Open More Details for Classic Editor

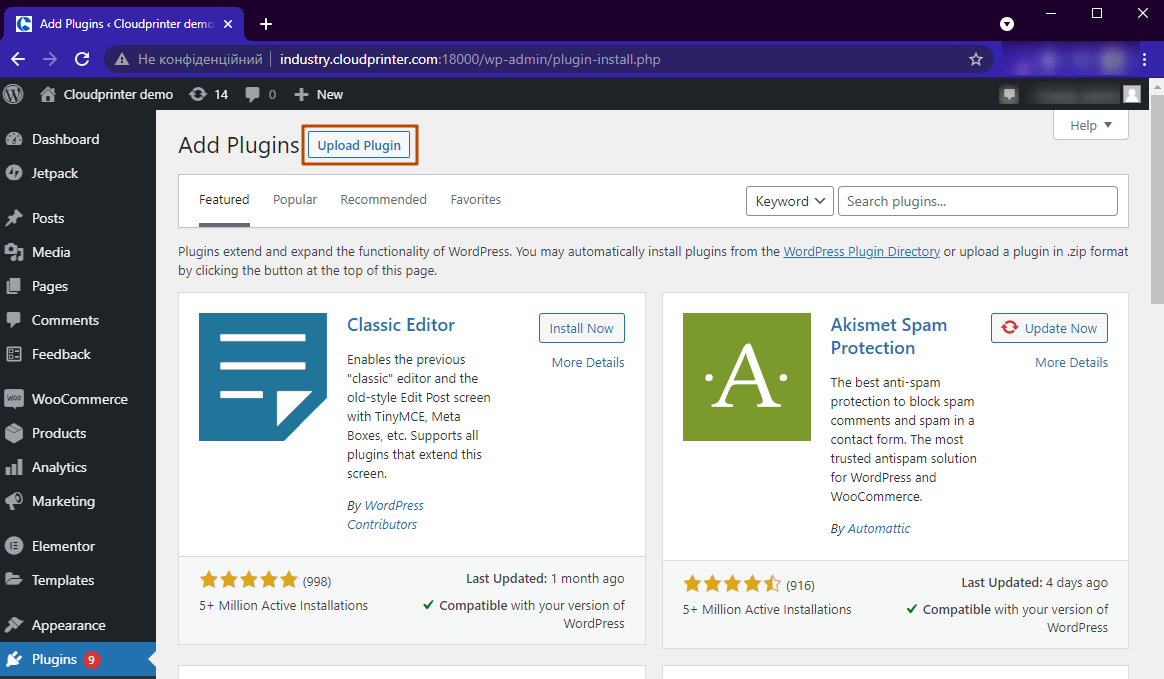click(588, 362)
